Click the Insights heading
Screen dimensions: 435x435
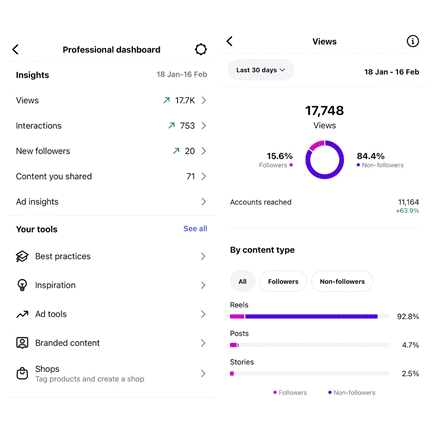pos(32,75)
